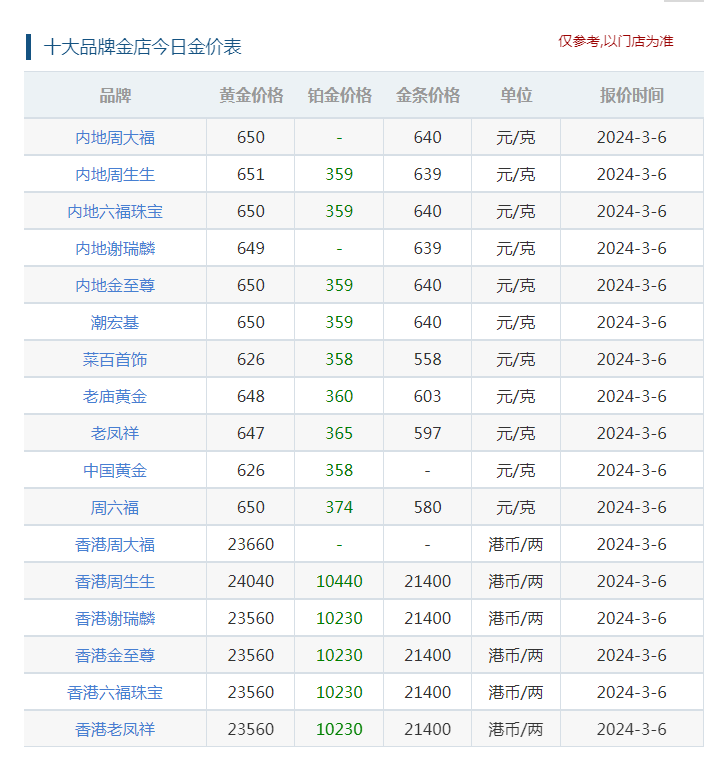Open the 香港周大福 link
This screenshot has height=763, width=722.
[x=115, y=544]
